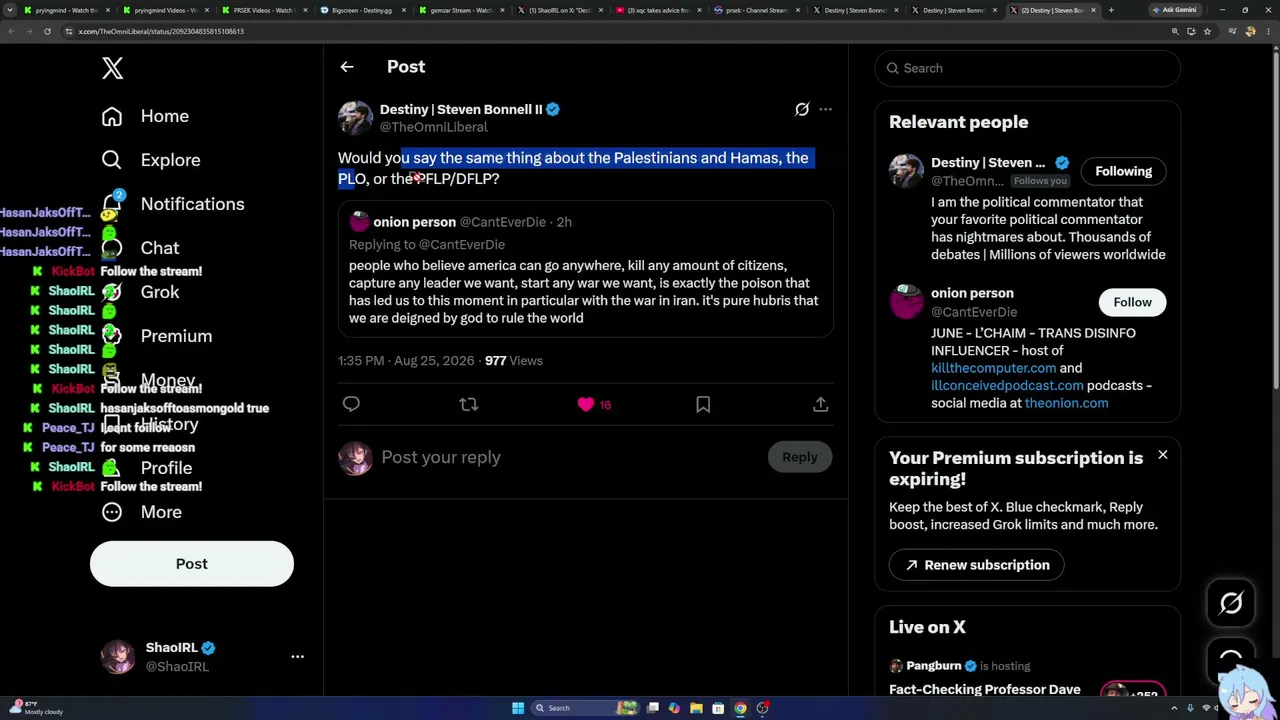Open killthecomputer.com link
Image resolution: width=1280 pixels, height=720 pixels.
(x=993, y=368)
